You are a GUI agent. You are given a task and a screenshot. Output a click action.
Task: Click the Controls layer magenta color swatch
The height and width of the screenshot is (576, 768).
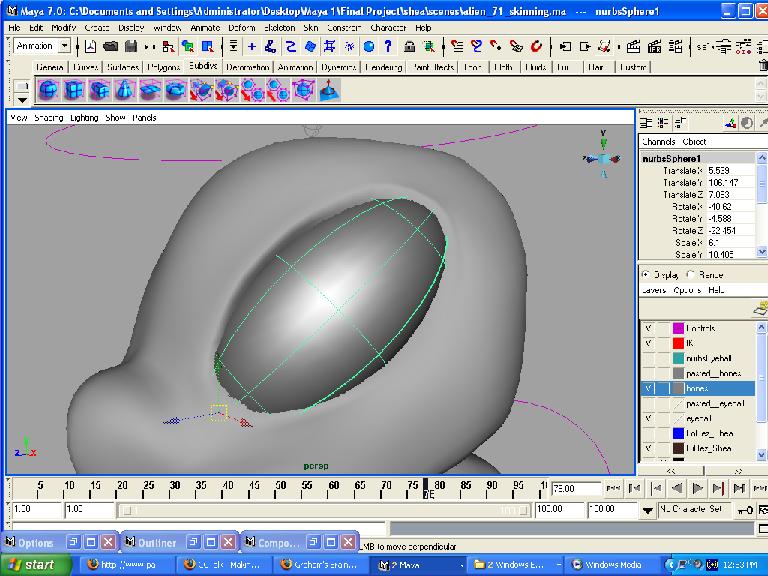pyautogui.click(x=678, y=328)
